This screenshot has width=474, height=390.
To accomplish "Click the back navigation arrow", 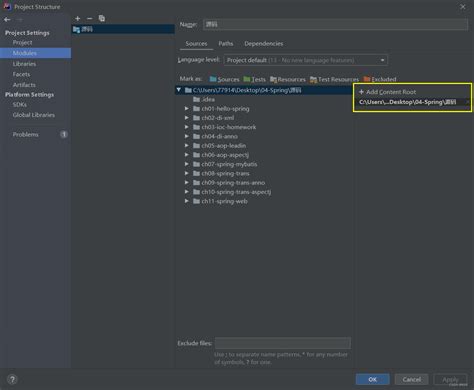I will 7,20.
